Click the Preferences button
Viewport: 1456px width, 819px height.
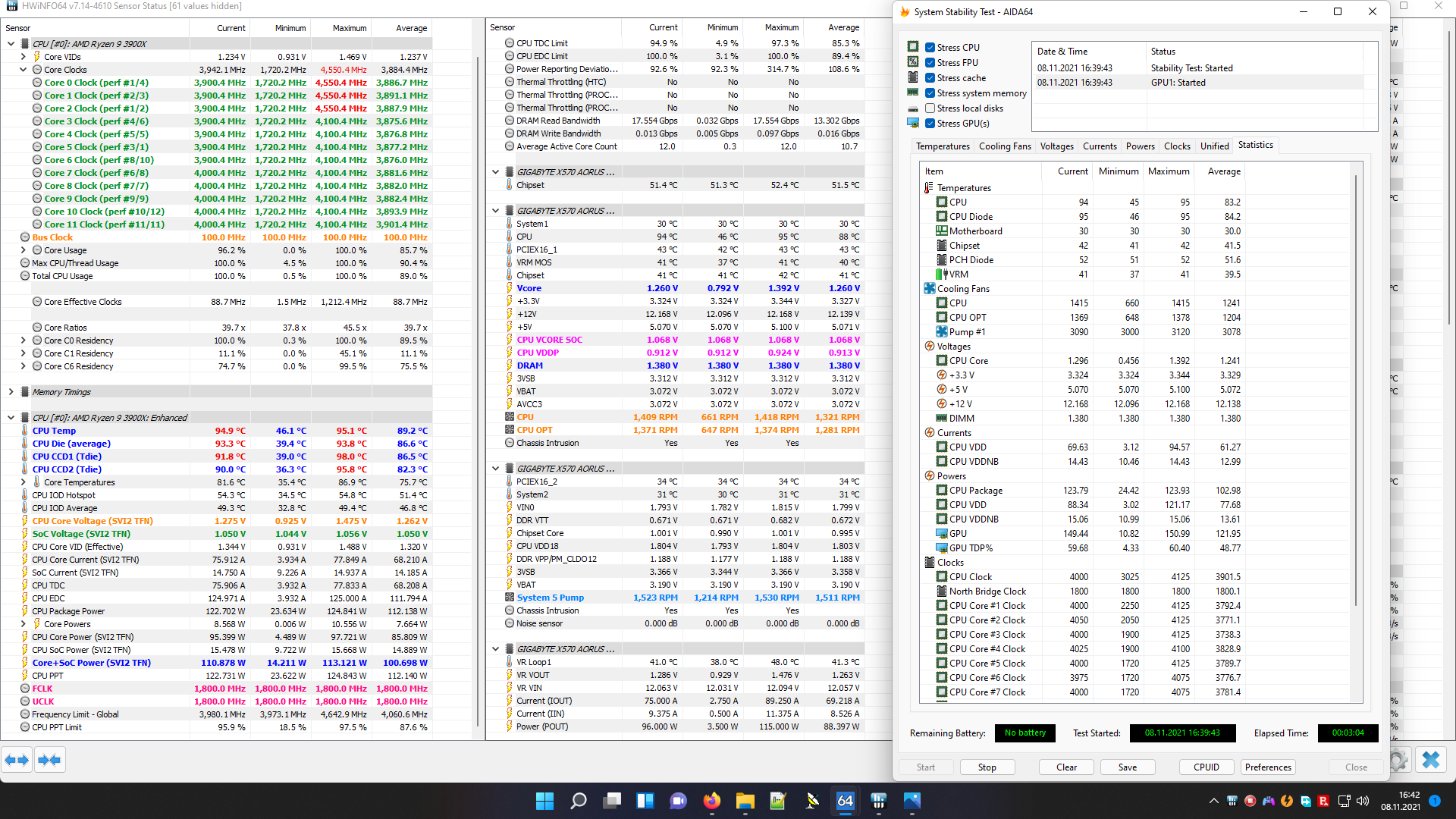1267,767
